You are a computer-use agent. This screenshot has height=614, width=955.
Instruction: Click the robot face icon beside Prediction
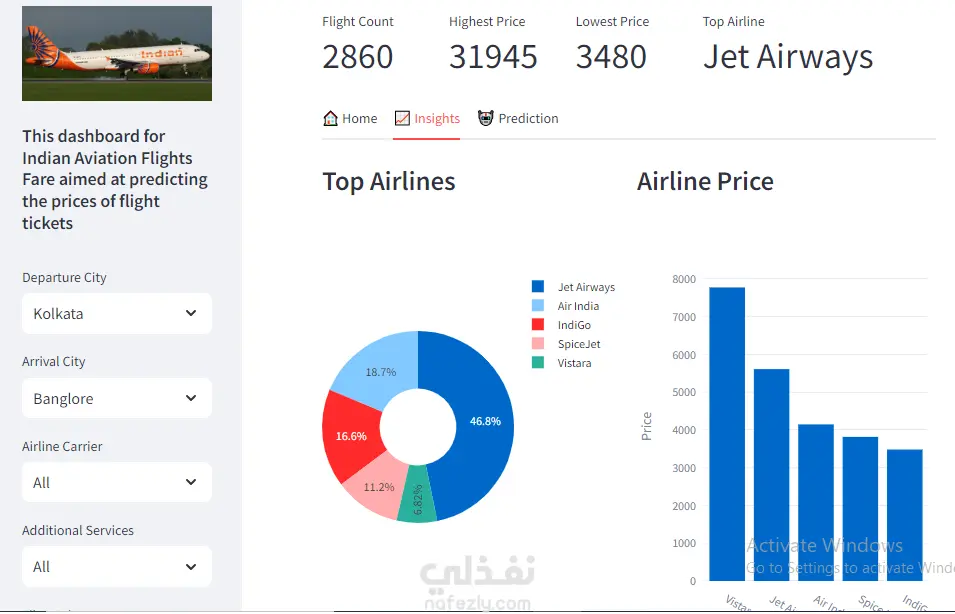coord(486,118)
